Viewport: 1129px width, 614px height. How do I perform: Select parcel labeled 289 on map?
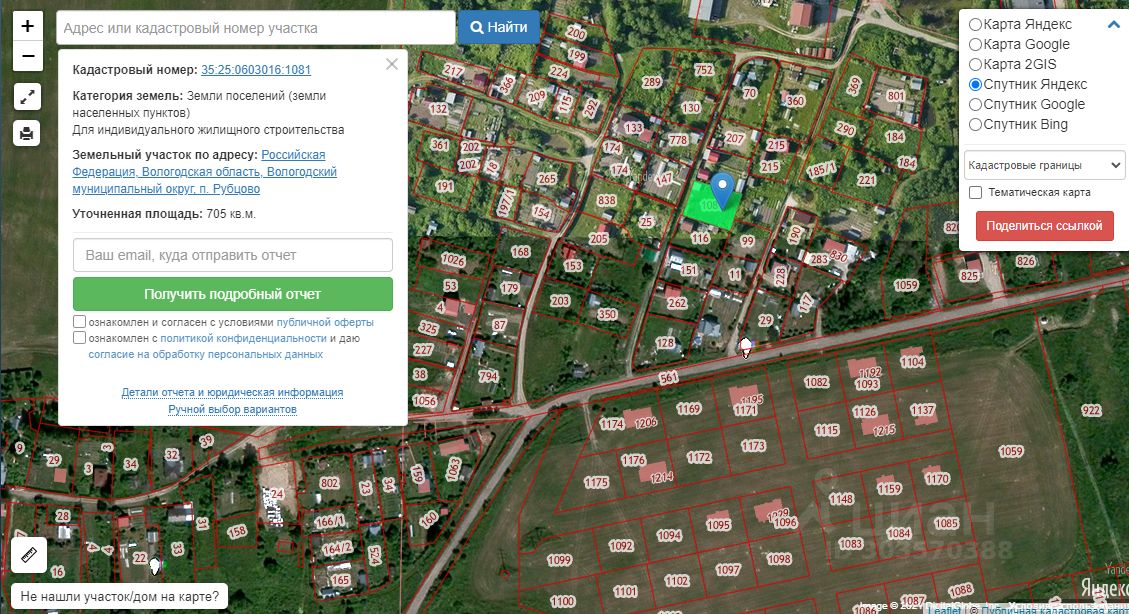point(652,82)
